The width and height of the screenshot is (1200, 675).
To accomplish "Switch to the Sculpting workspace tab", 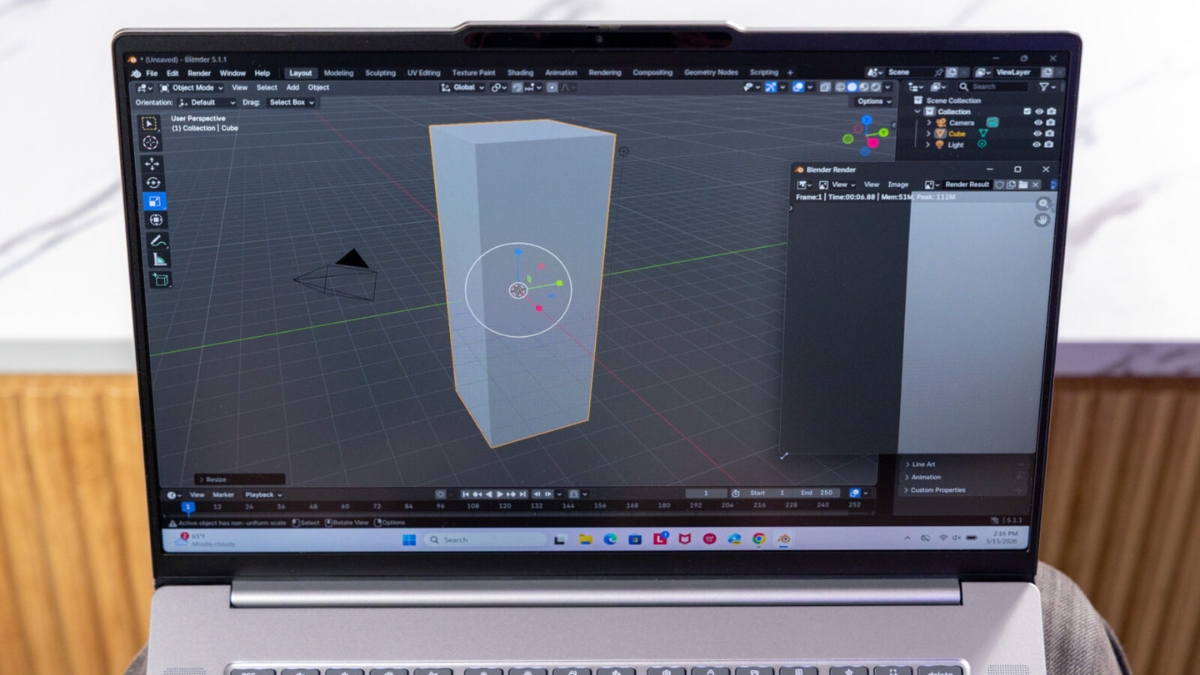I will tap(380, 73).
